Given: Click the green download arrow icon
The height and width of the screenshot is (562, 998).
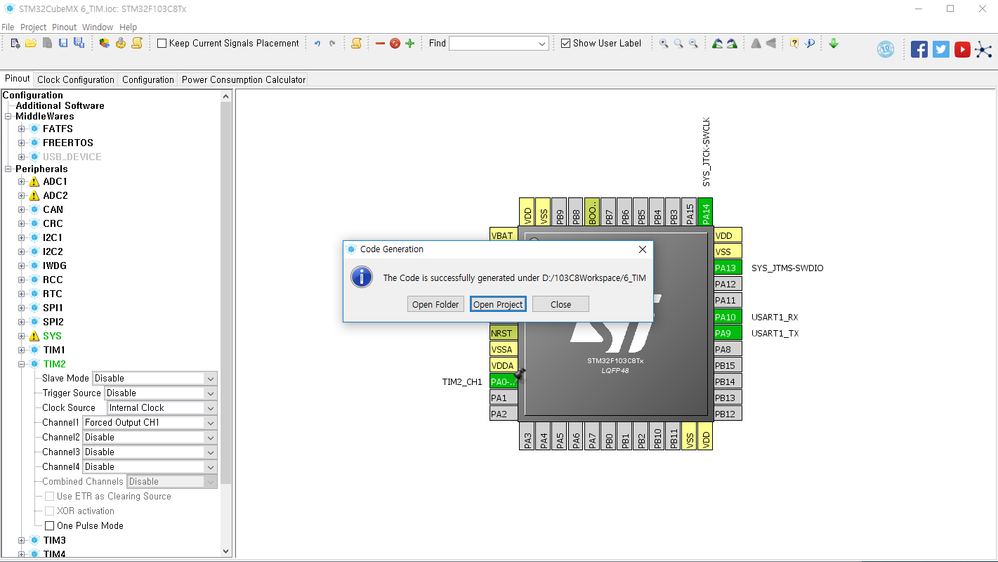Looking at the screenshot, I should (x=834, y=43).
